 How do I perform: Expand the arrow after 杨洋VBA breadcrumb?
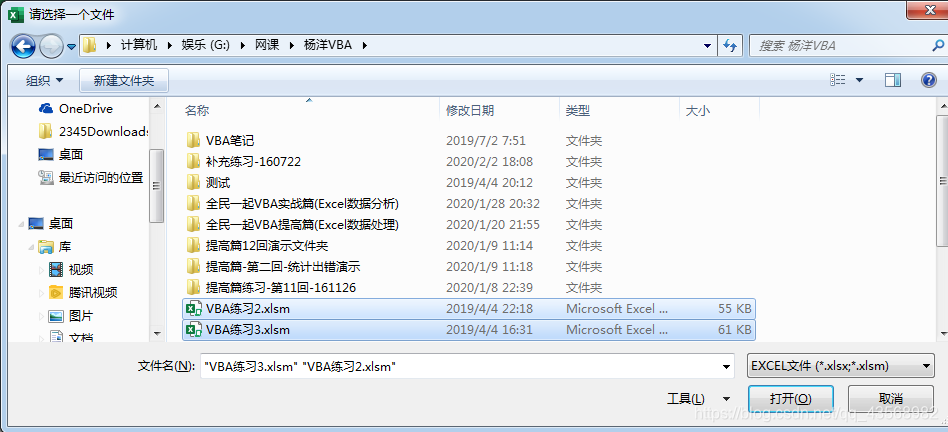365,45
